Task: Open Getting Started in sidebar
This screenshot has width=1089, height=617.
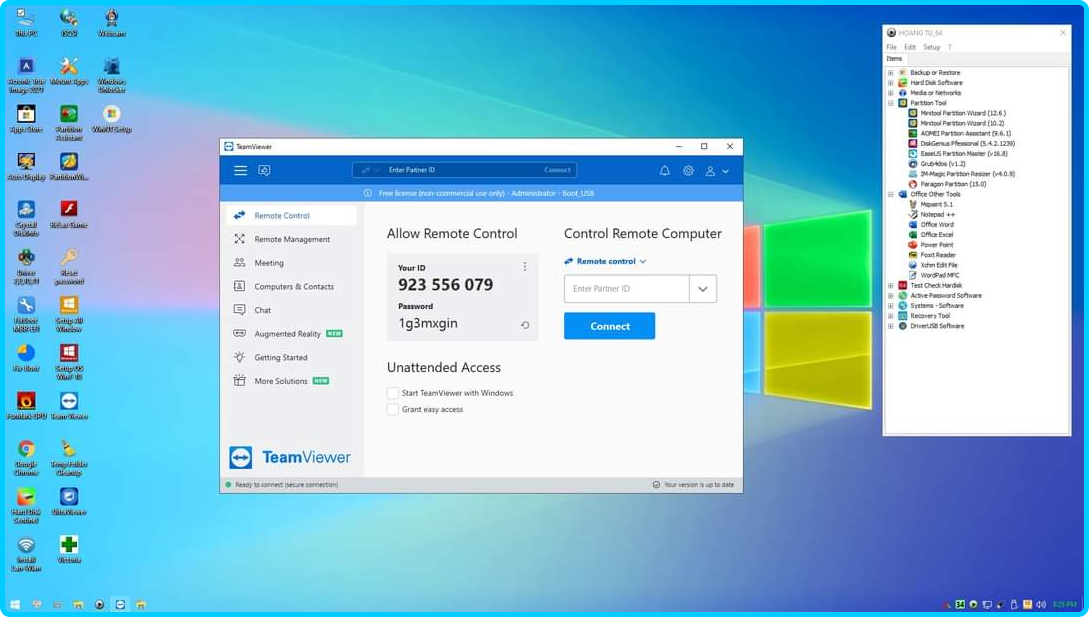Action: click(x=291, y=357)
